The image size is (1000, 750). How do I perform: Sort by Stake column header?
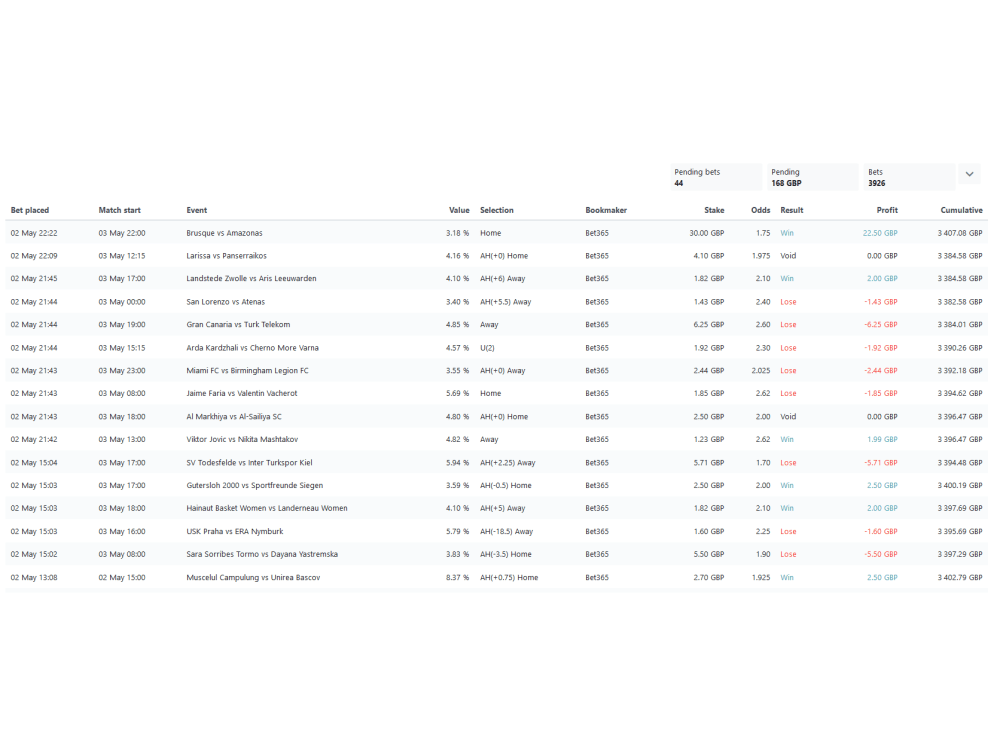[714, 210]
